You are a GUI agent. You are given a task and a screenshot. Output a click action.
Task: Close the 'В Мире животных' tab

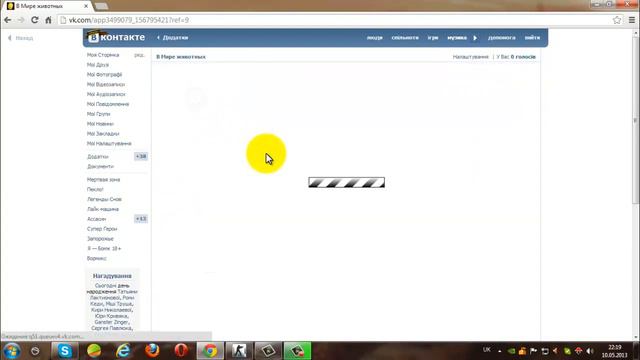coord(86,6)
